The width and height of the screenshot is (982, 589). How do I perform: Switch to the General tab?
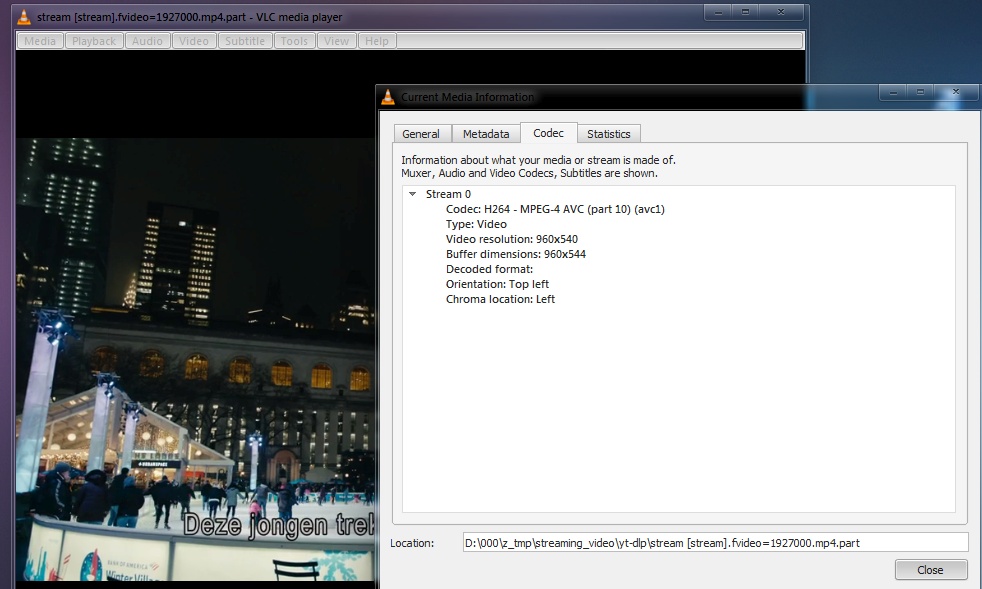click(421, 133)
